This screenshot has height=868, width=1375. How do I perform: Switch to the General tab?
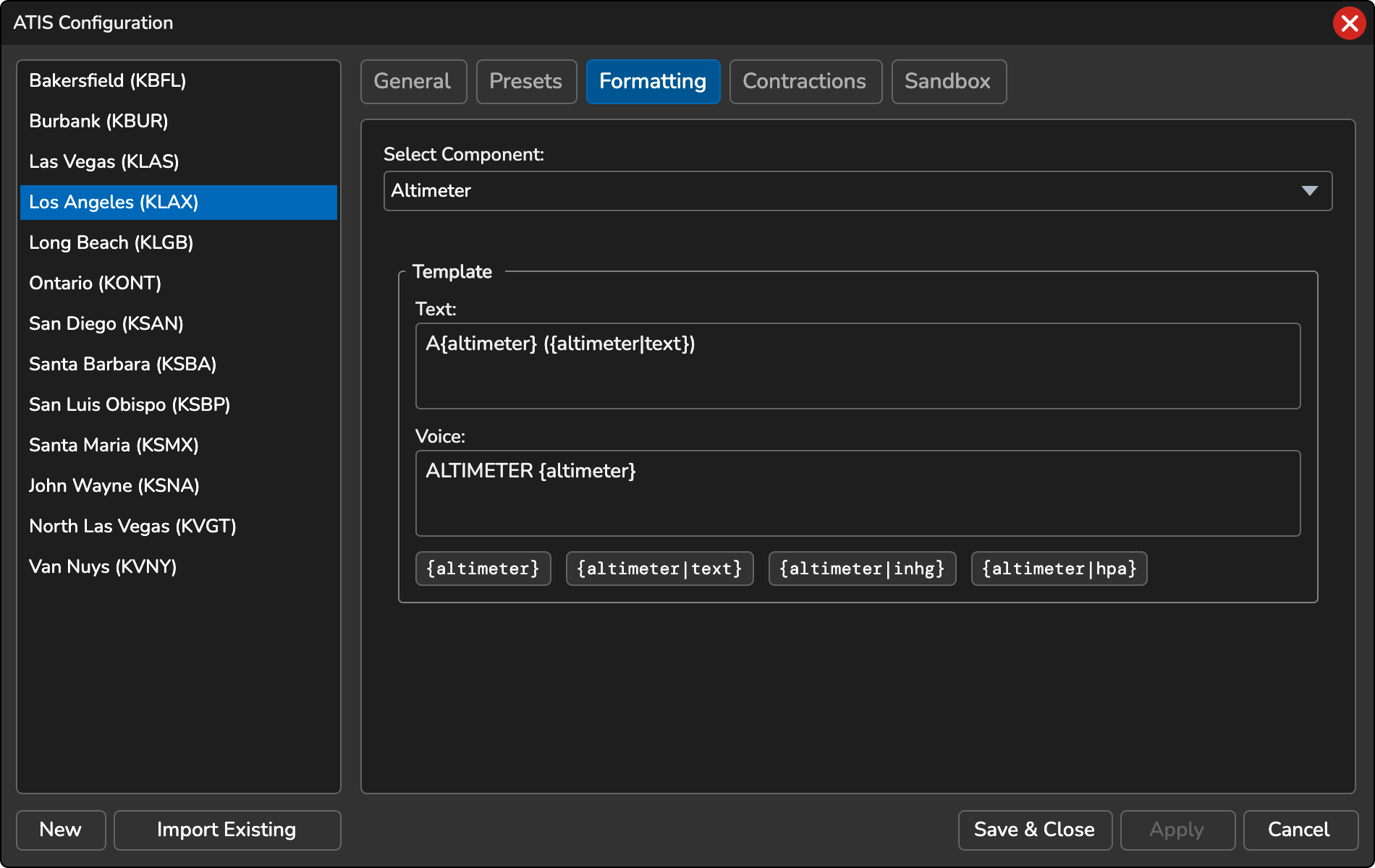[x=413, y=82]
